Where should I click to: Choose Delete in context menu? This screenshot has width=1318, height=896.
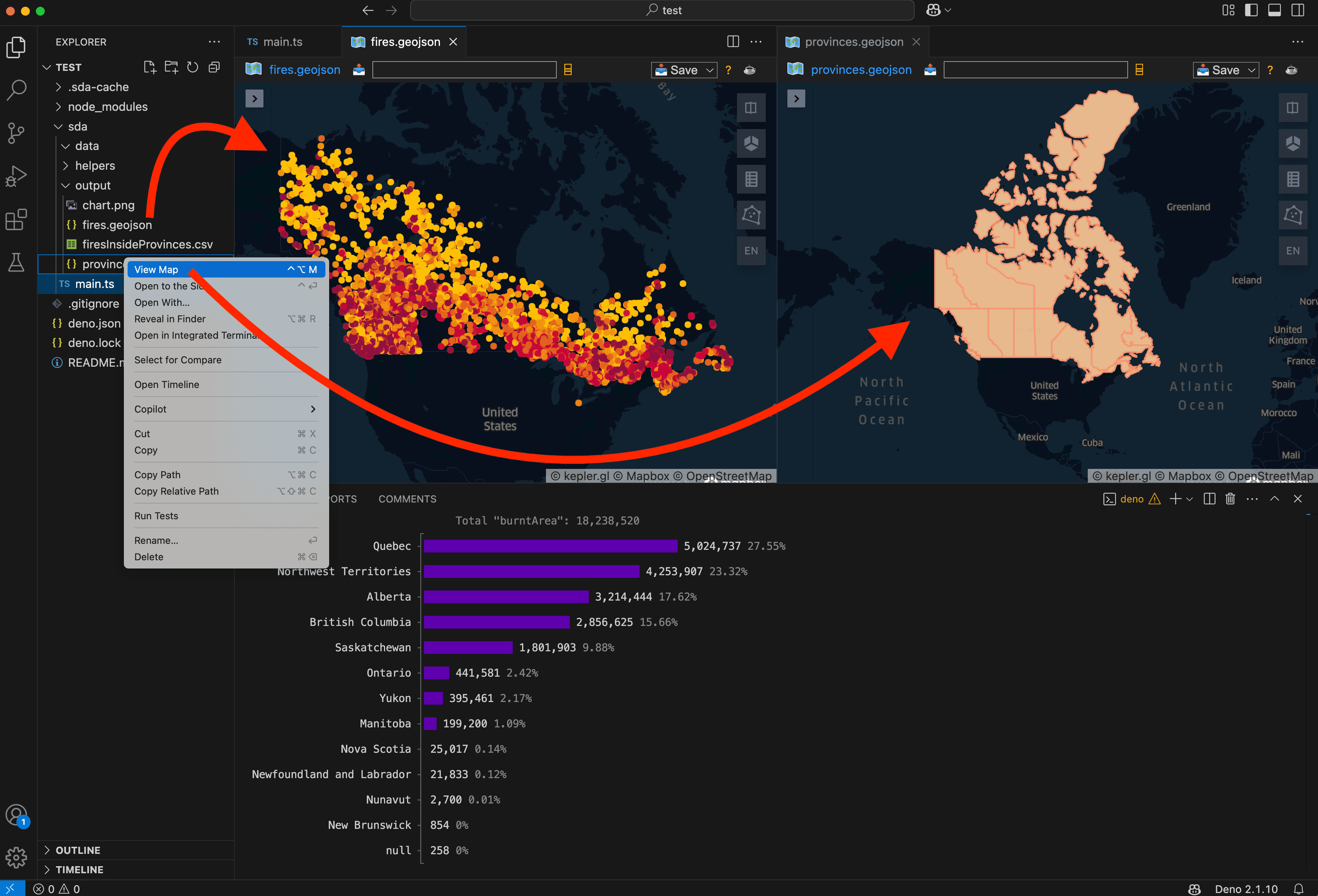pyautogui.click(x=226, y=557)
